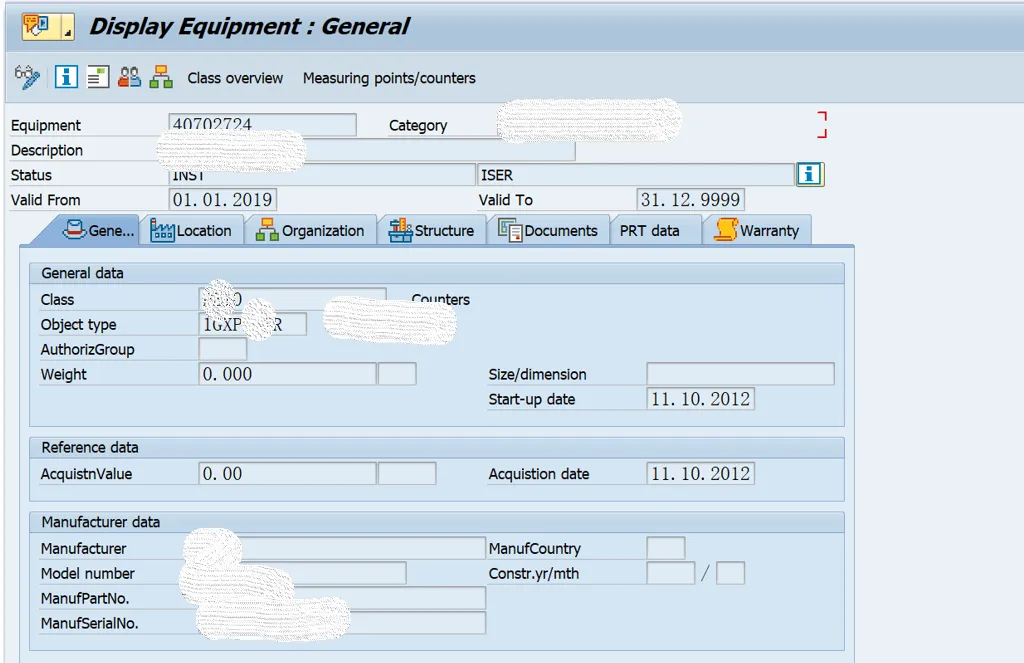Click Class overview button

(235, 78)
